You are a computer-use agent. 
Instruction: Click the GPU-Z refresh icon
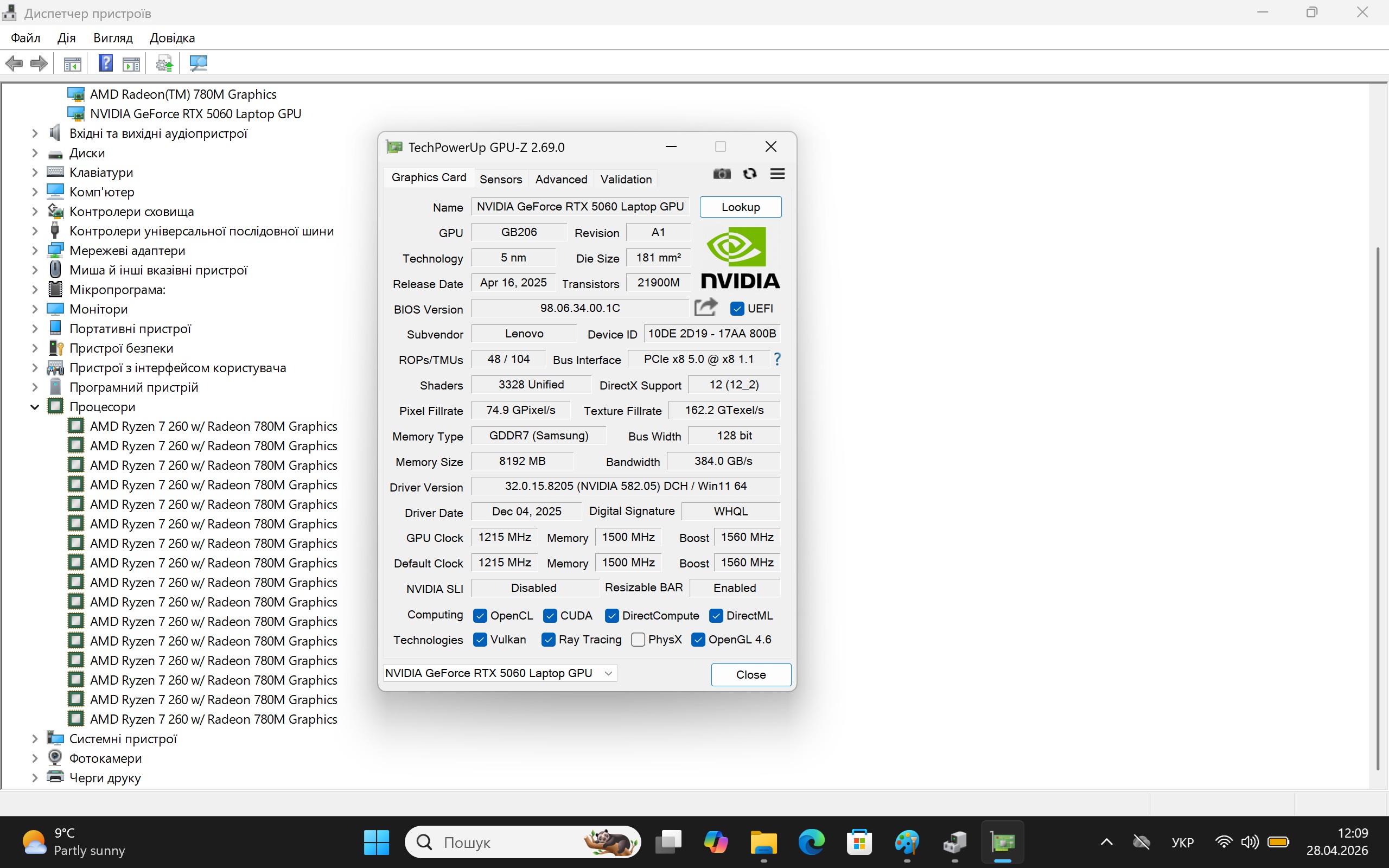pos(750,174)
